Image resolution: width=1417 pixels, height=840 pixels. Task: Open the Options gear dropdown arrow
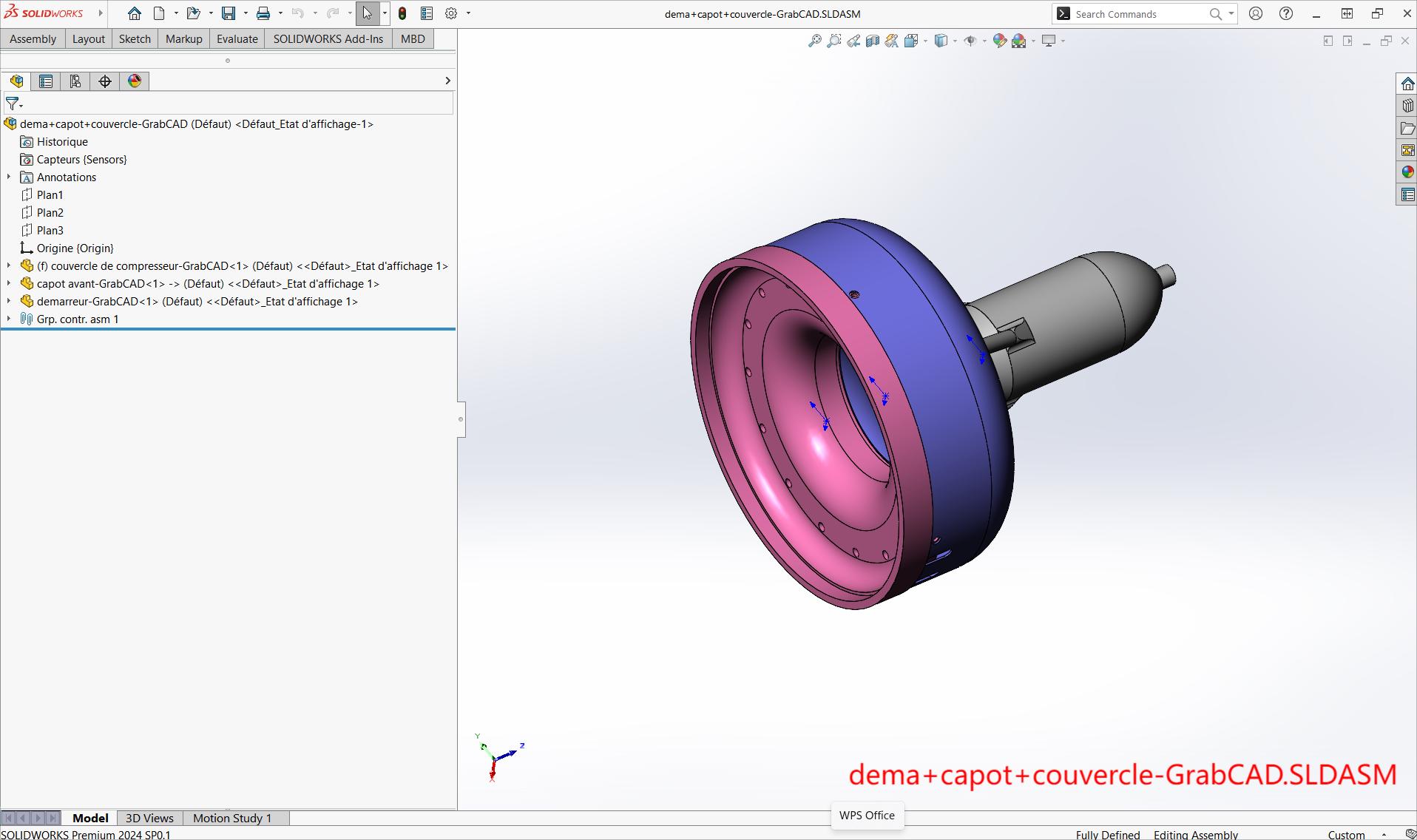(468, 13)
